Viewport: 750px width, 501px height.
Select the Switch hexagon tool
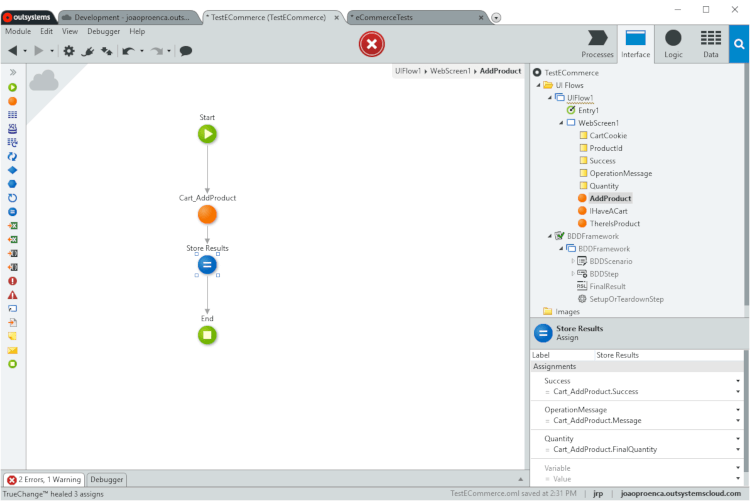coord(12,184)
